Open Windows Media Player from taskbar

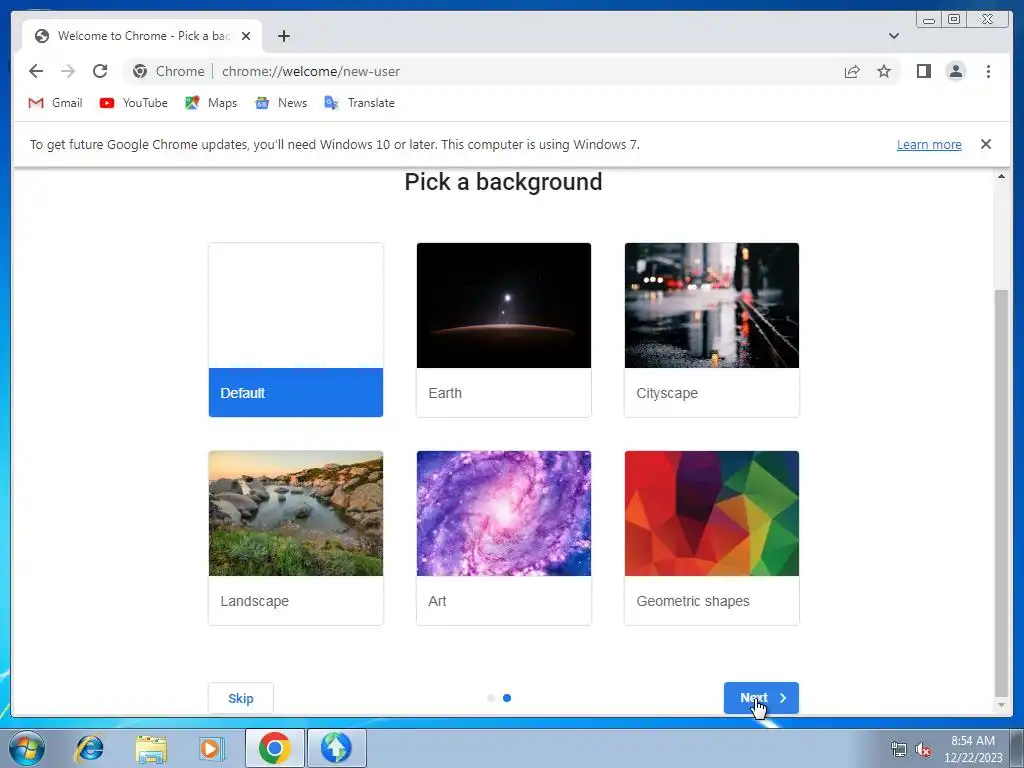(211, 748)
